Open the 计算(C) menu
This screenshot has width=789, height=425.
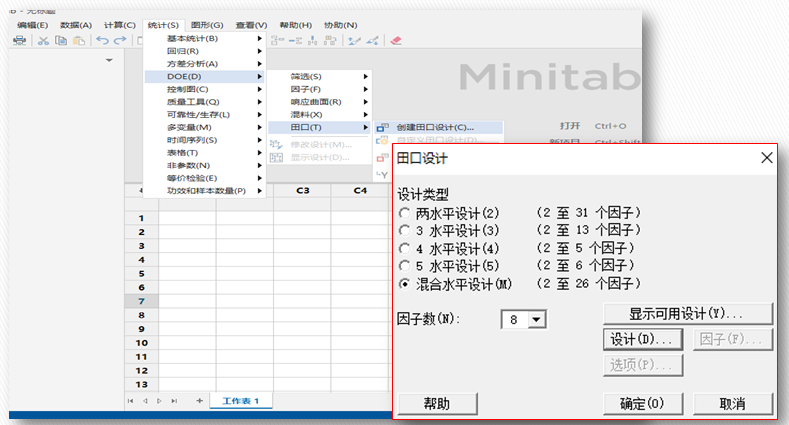click(x=120, y=25)
